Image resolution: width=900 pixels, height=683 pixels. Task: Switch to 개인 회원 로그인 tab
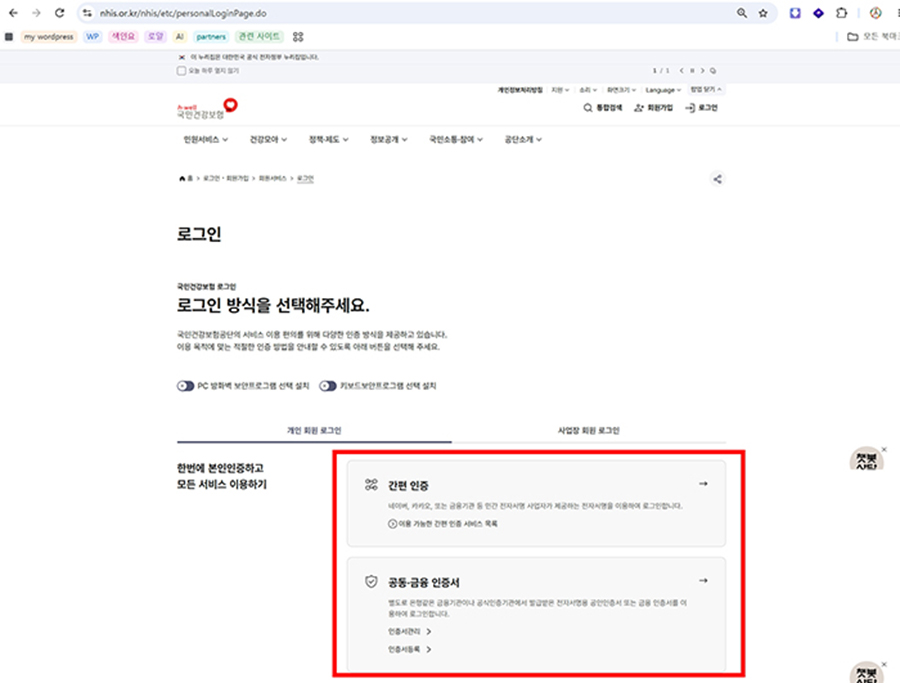314,430
